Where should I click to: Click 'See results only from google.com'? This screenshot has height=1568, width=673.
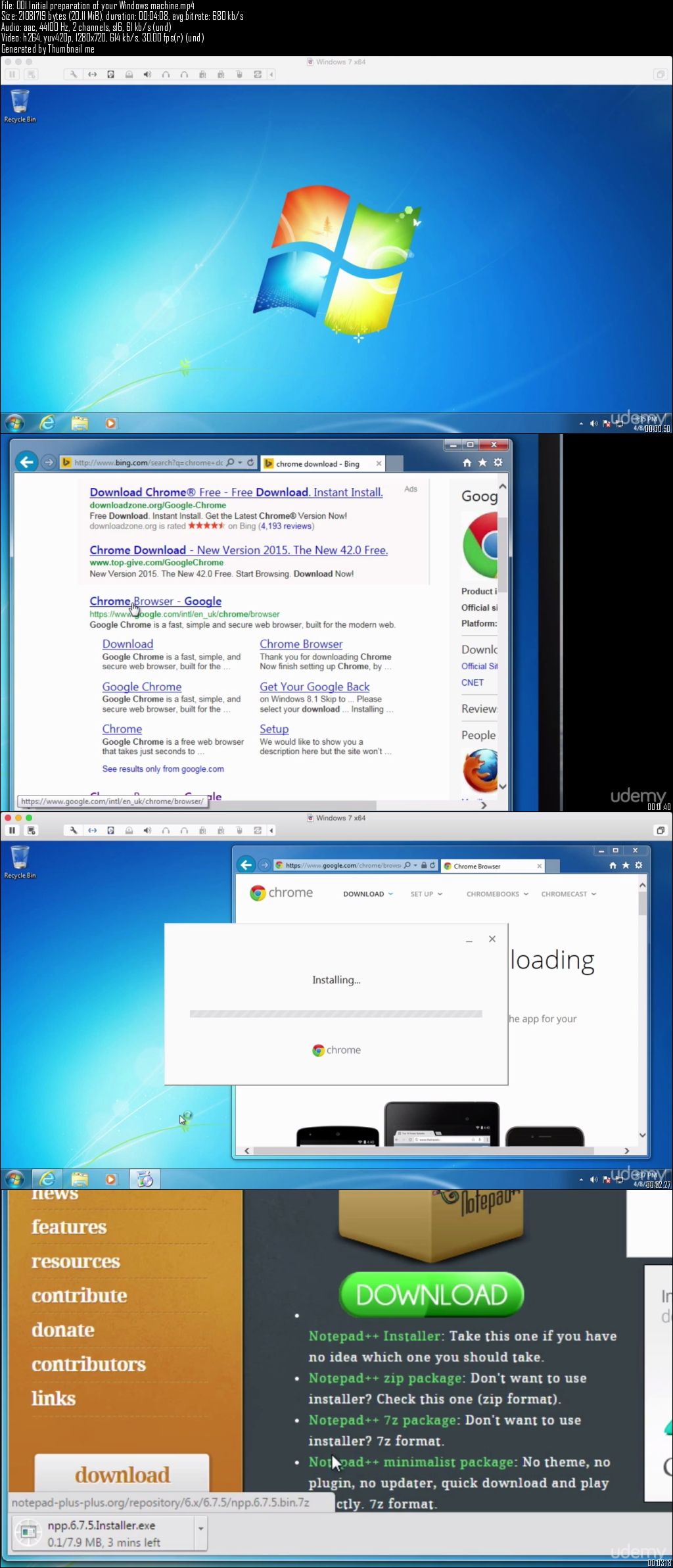(163, 769)
